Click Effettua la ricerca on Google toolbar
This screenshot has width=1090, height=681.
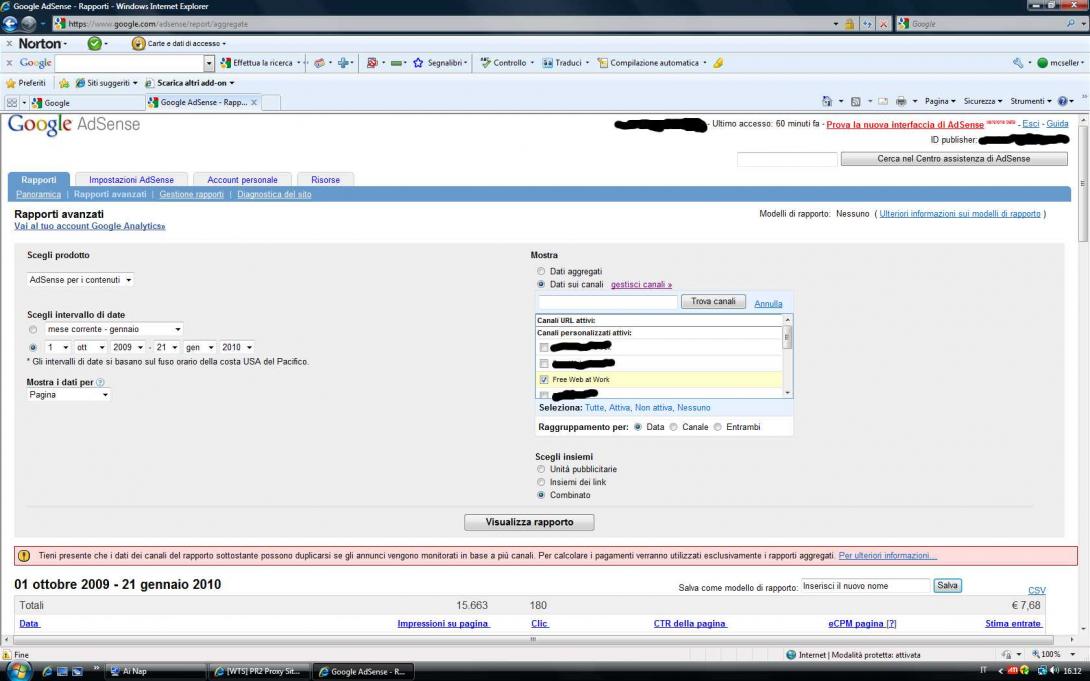click(257, 63)
